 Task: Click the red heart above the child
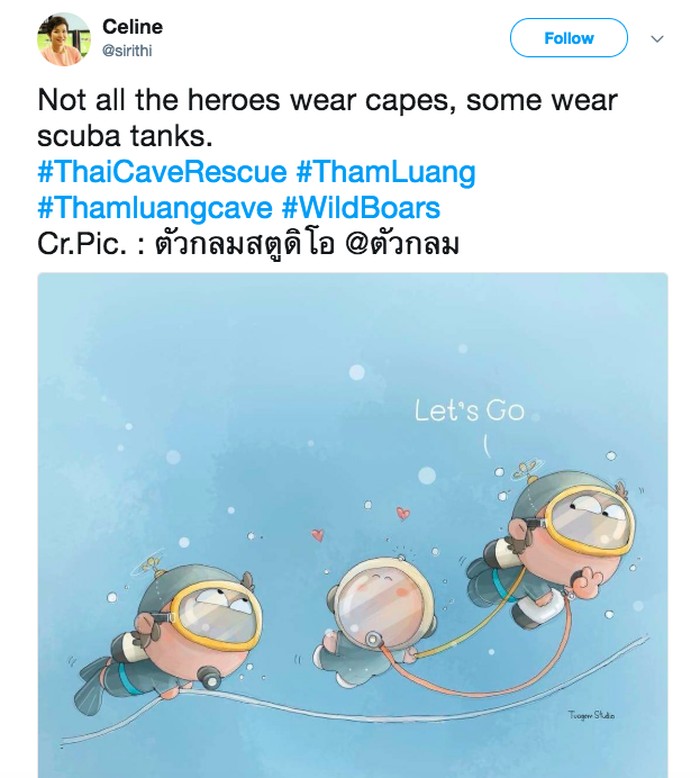[x=403, y=514]
